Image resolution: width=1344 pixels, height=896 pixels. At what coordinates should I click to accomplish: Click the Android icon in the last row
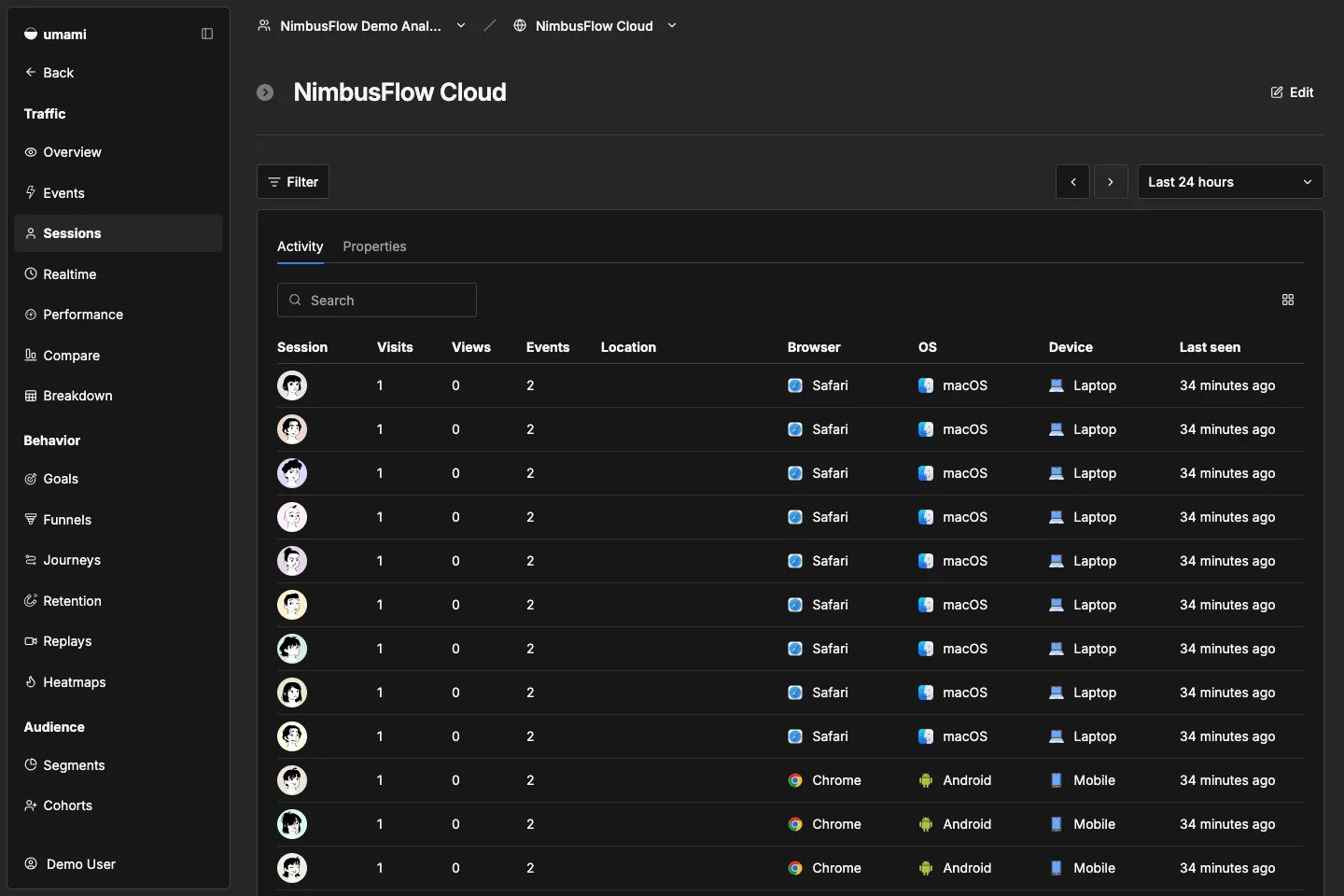(926, 868)
